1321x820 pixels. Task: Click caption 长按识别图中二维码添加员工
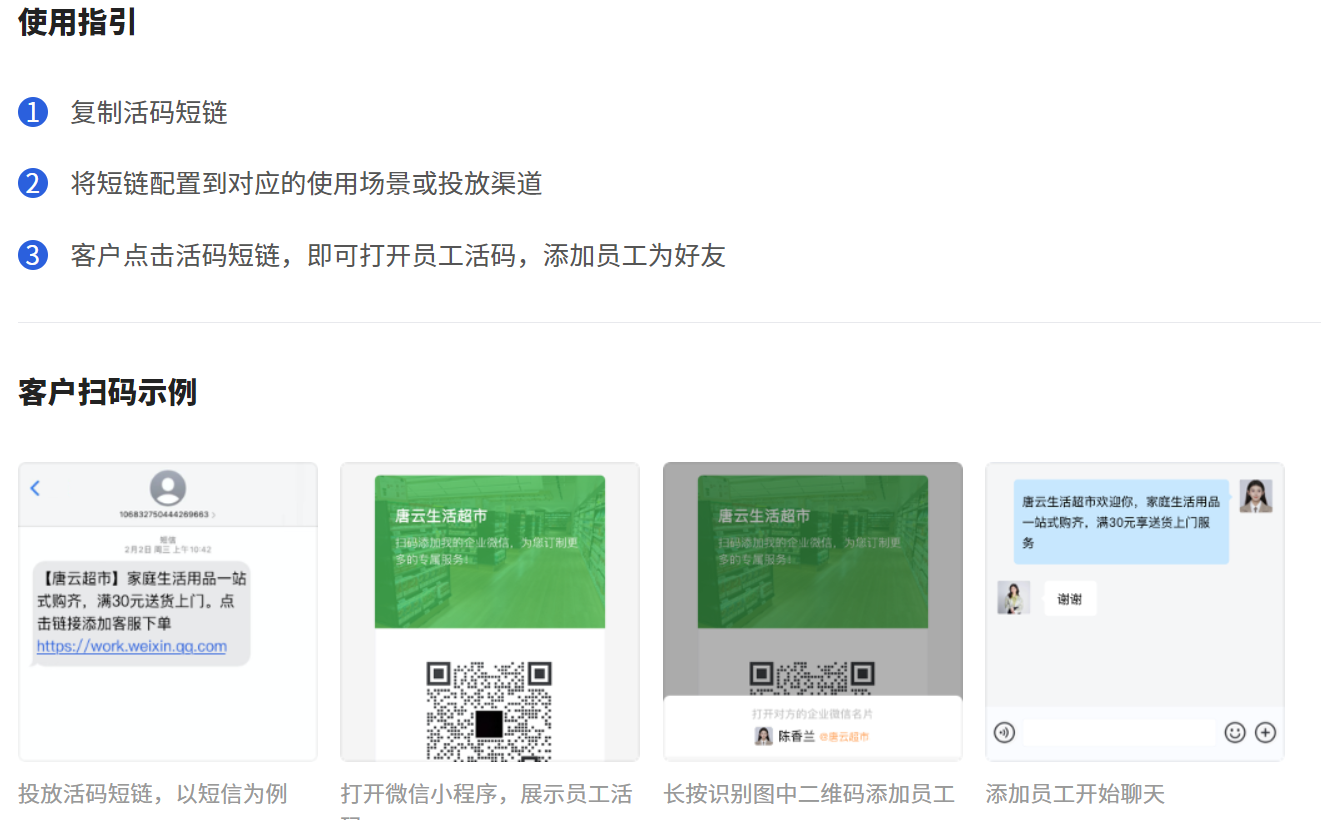pos(809,794)
